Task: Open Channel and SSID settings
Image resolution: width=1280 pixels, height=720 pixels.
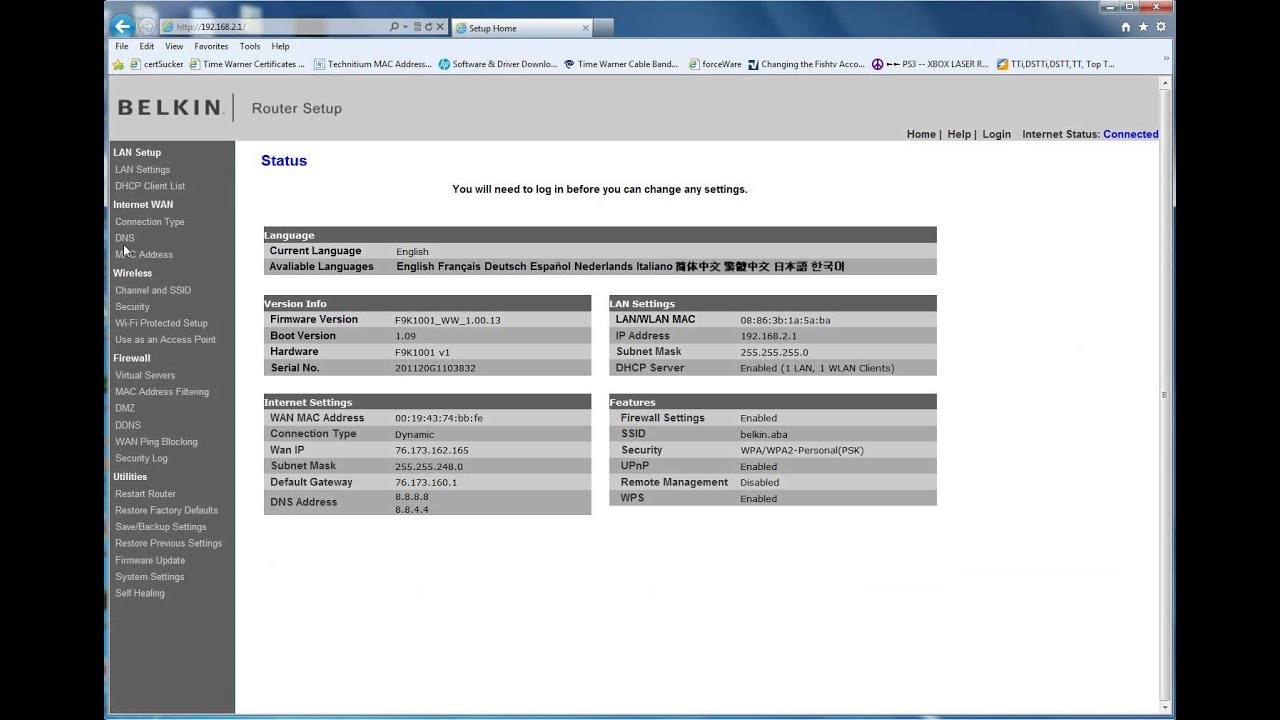Action: [x=153, y=290]
